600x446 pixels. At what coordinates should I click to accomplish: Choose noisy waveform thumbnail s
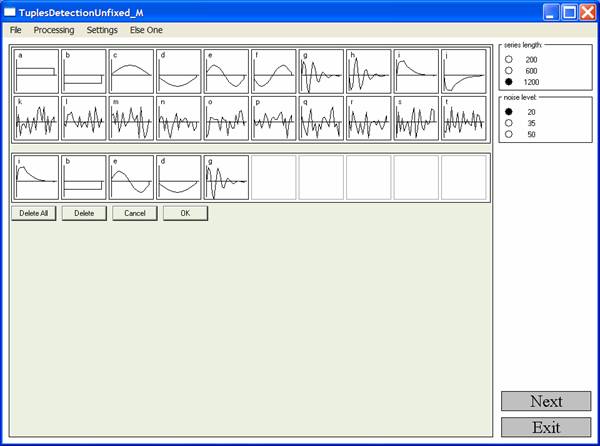(x=416, y=118)
